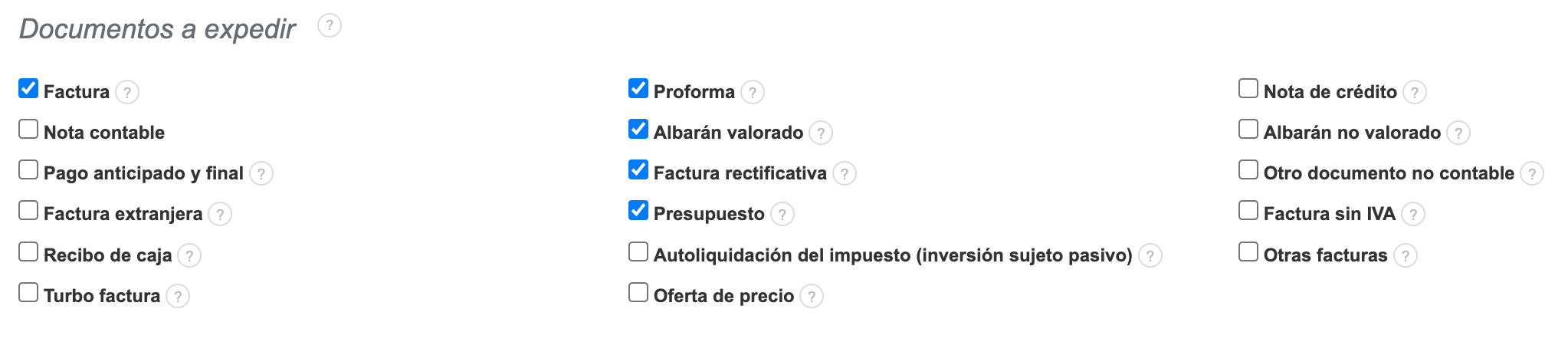Click help icon beside Proforma
Viewport: 1568px width, 342px height.
pyautogui.click(x=753, y=93)
